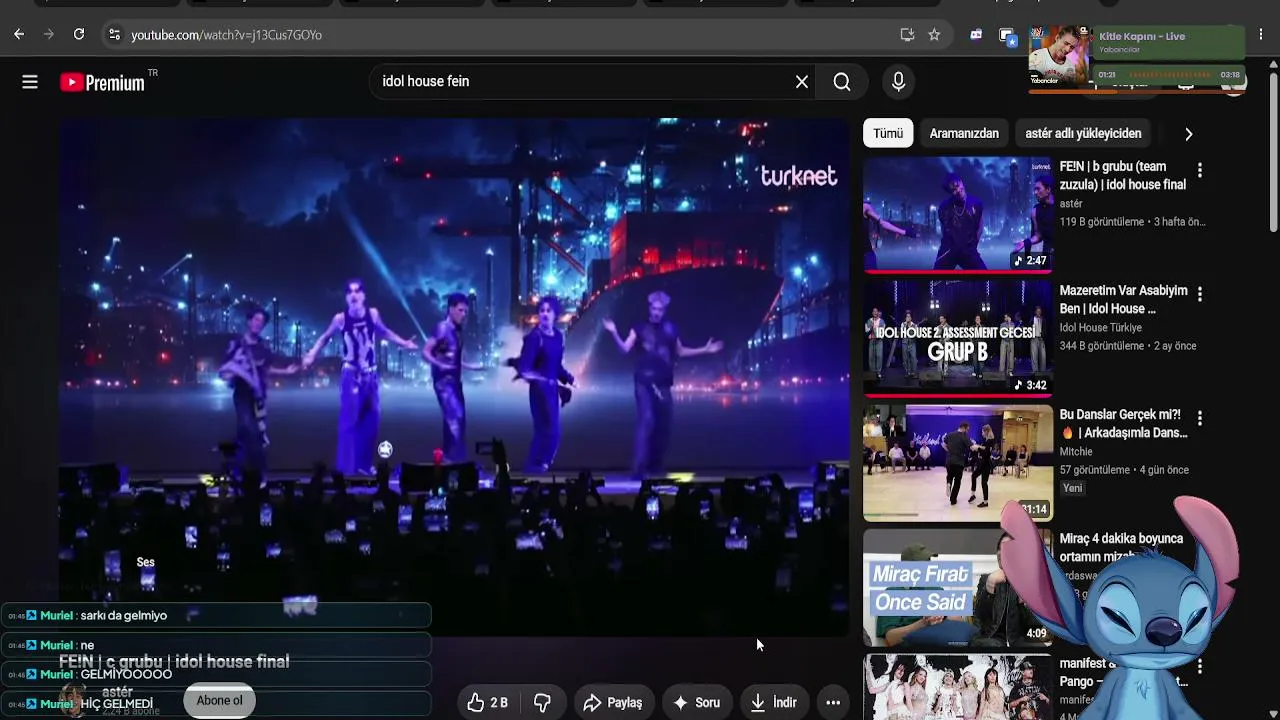Click title 'Bu Danslar Gerçek mi?!'
Image resolution: width=1280 pixels, height=720 pixels.
(1124, 424)
